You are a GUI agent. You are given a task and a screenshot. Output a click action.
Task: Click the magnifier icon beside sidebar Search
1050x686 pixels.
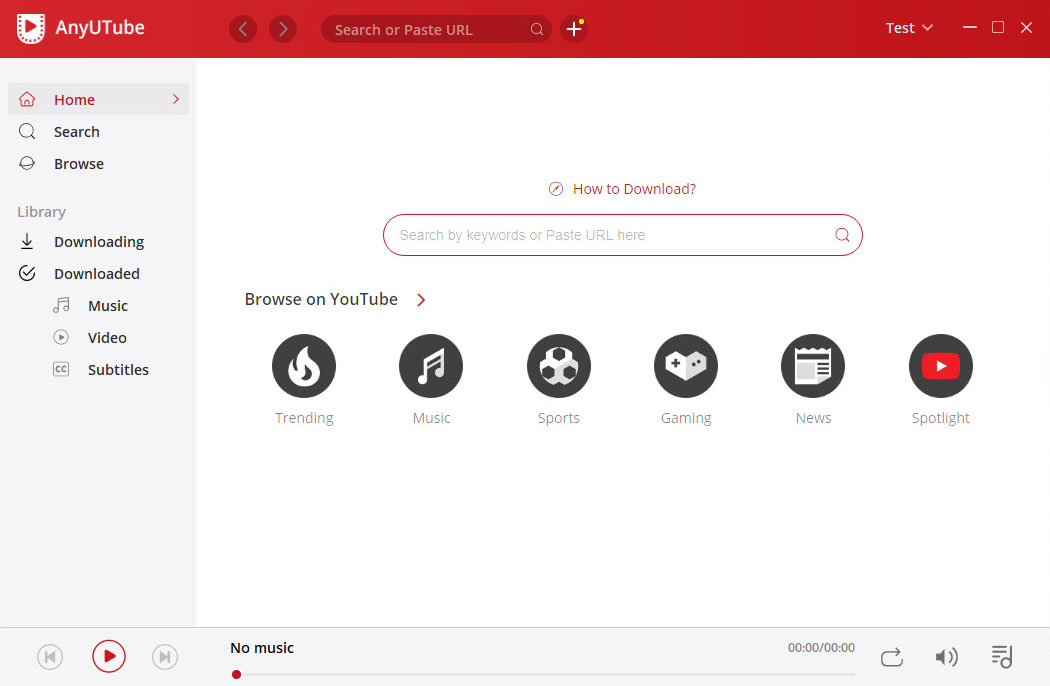pyautogui.click(x=27, y=131)
